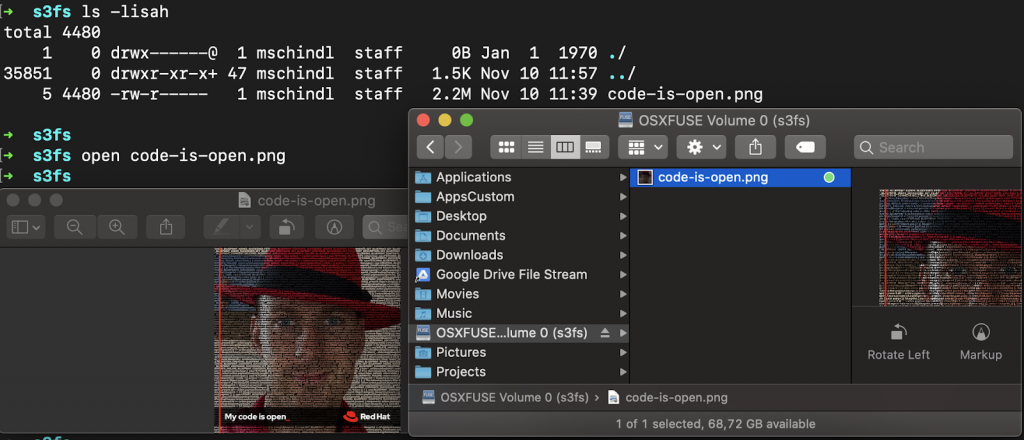
Task: Click the Finder share button
Action: pos(756,148)
